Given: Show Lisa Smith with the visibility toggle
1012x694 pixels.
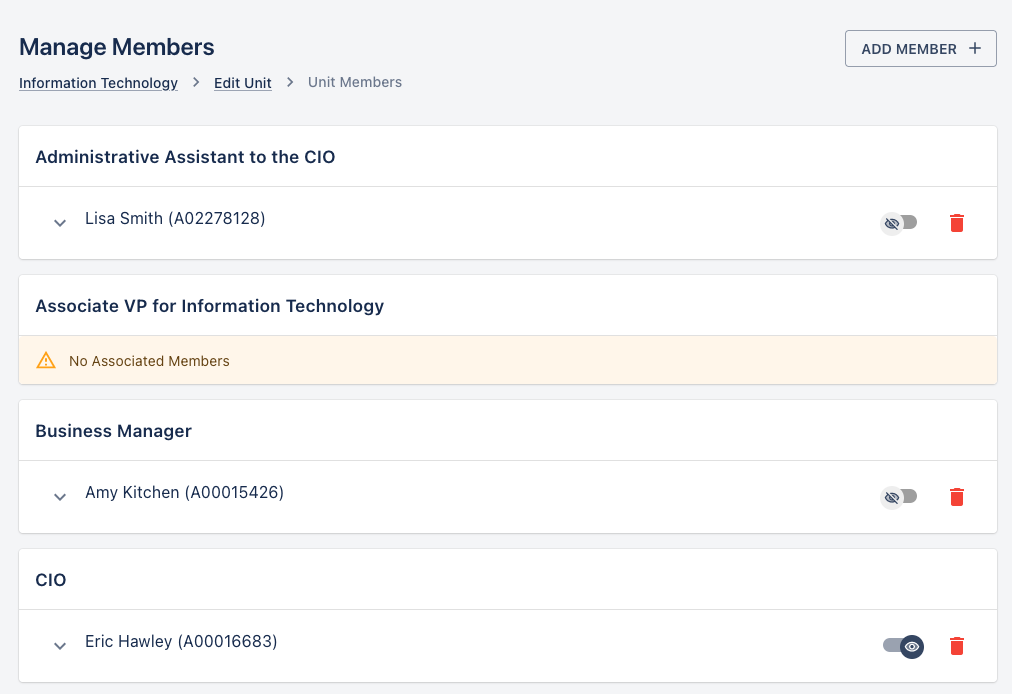Looking at the screenshot, I should point(898,223).
